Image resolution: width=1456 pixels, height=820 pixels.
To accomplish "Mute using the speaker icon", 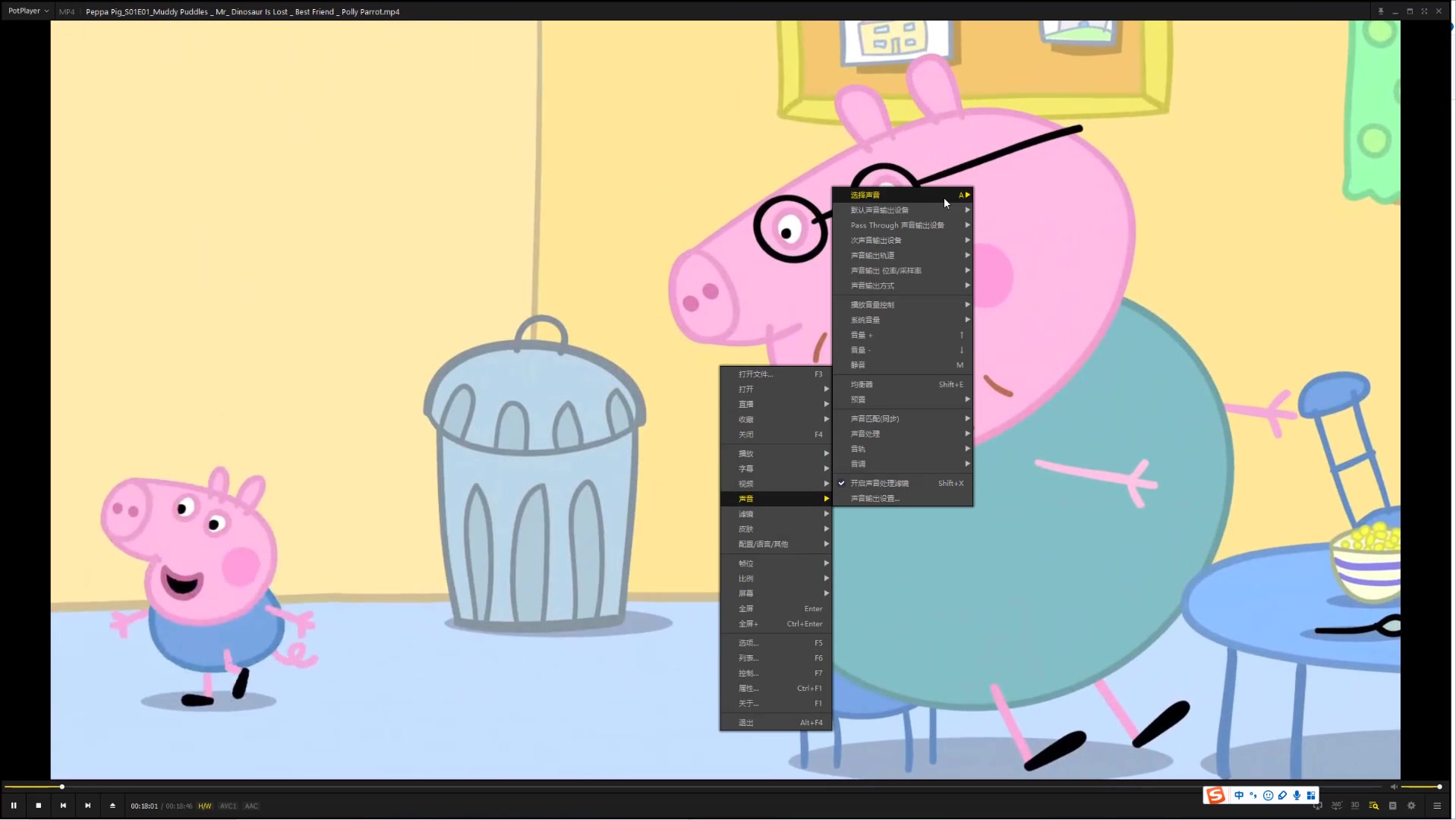I will click(1394, 787).
